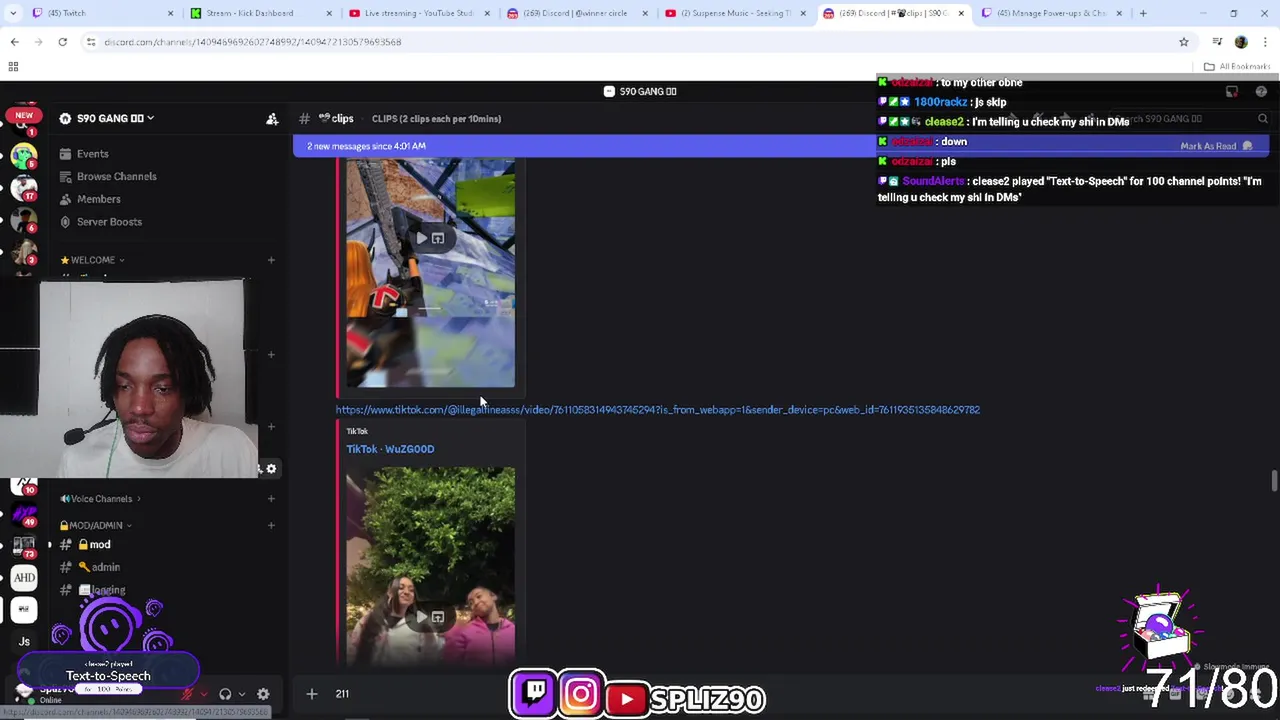Viewport: 1280px width, 720px height.
Task: Close the Suspense Music tab
Action: coord(802,13)
